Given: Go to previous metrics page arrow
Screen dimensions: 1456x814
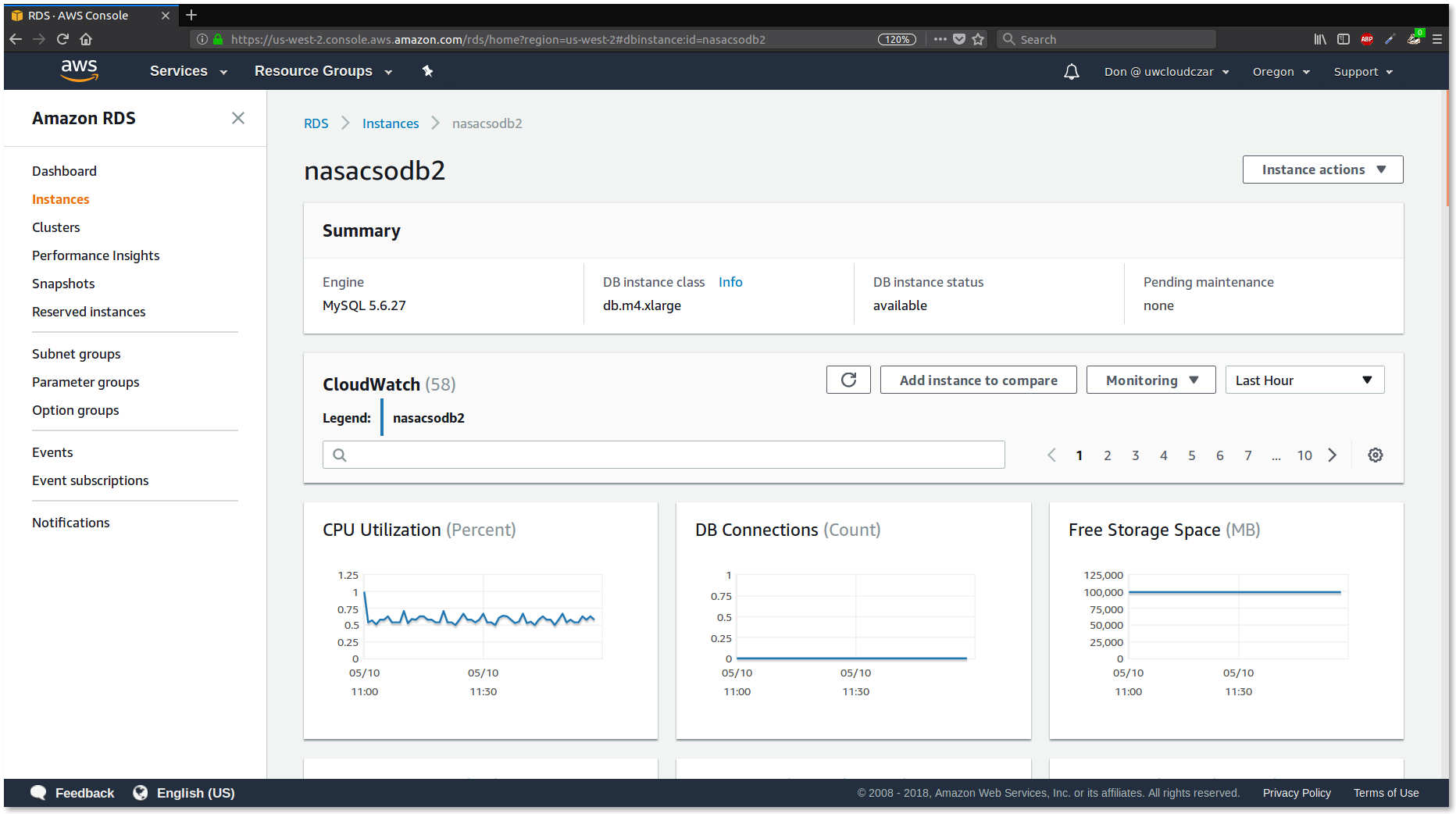Looking at the screenshot, I should point(1051,455).
